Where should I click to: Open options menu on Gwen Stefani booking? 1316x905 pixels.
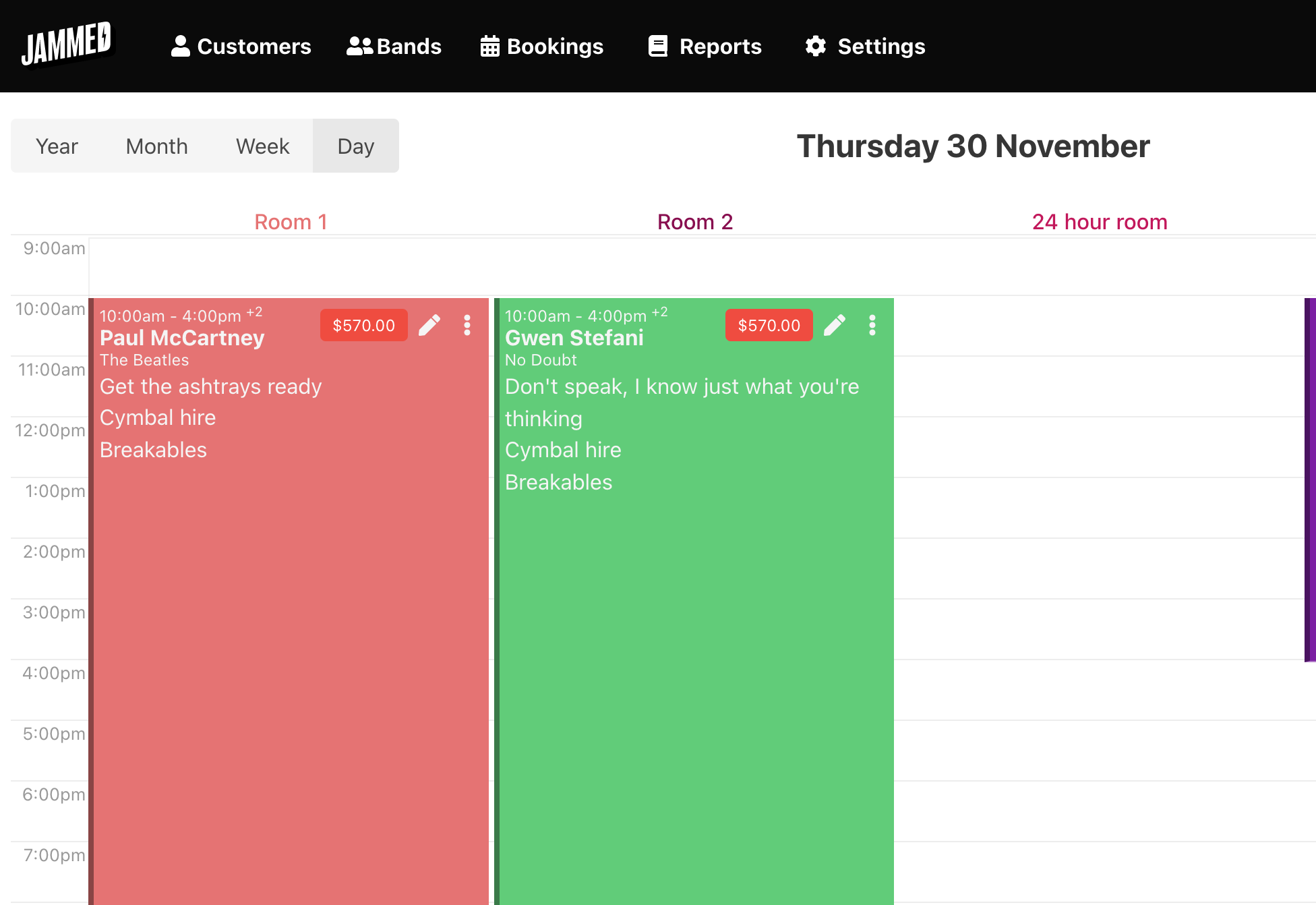872,326
